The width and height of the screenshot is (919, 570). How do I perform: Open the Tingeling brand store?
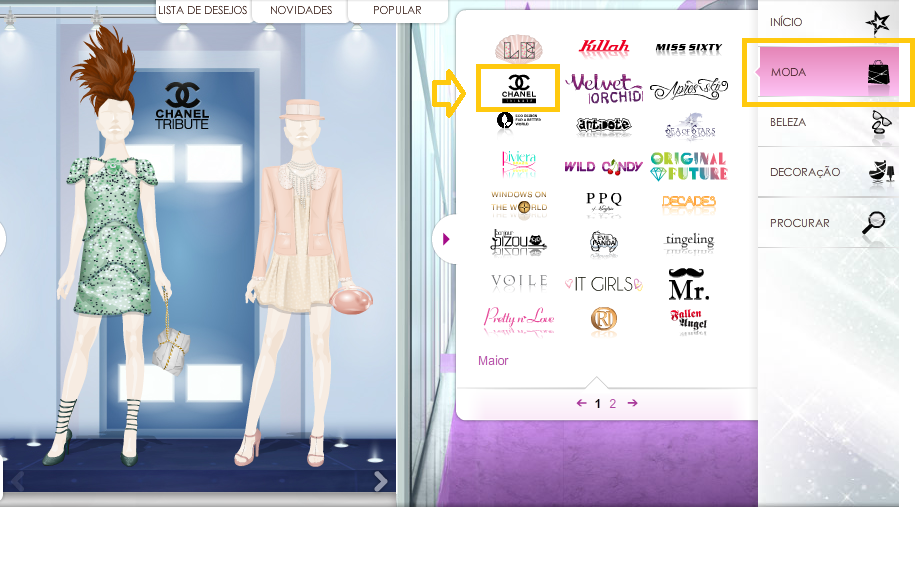point(689,240)
